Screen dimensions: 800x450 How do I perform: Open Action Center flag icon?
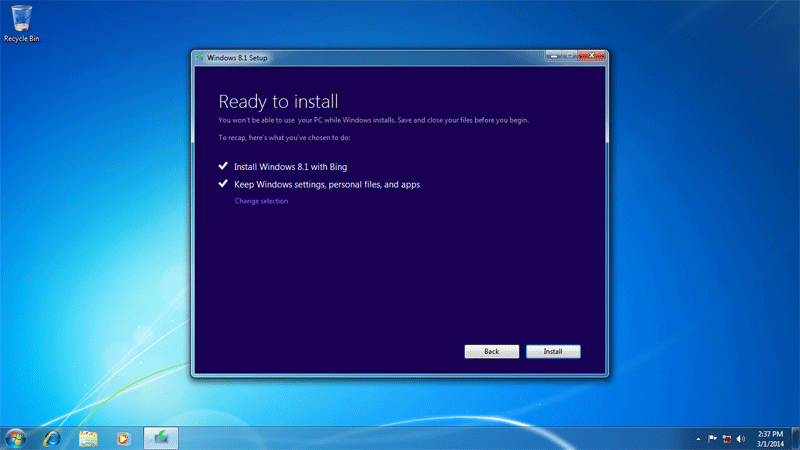(x=712, y=439)
